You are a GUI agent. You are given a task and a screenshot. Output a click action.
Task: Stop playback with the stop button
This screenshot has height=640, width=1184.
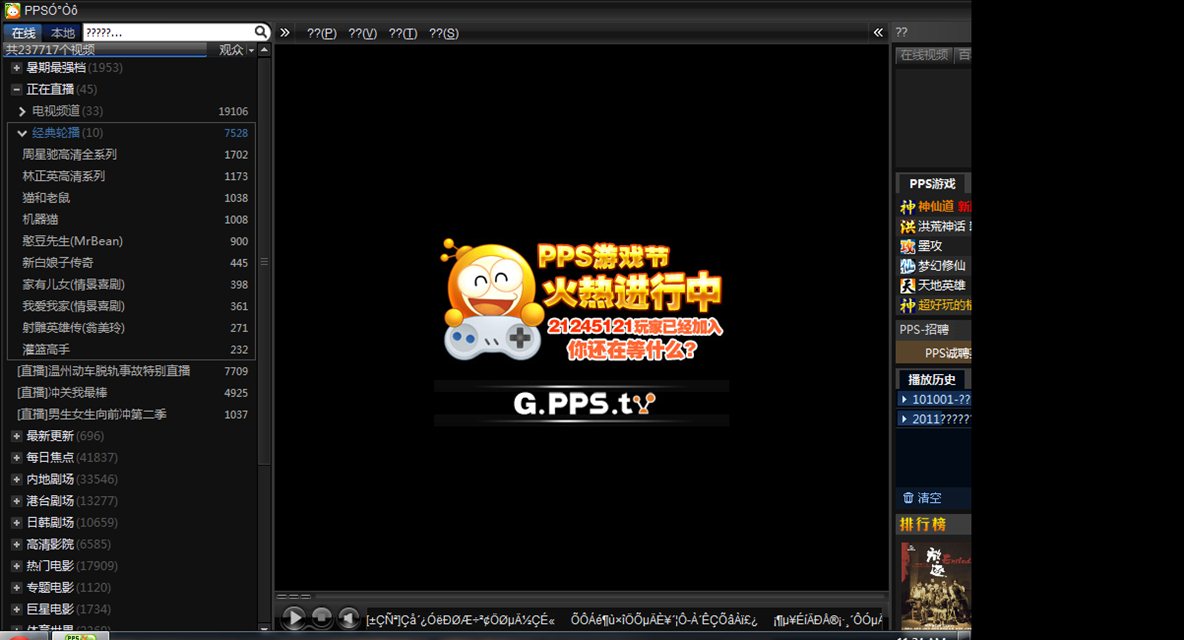click(322, 617)
